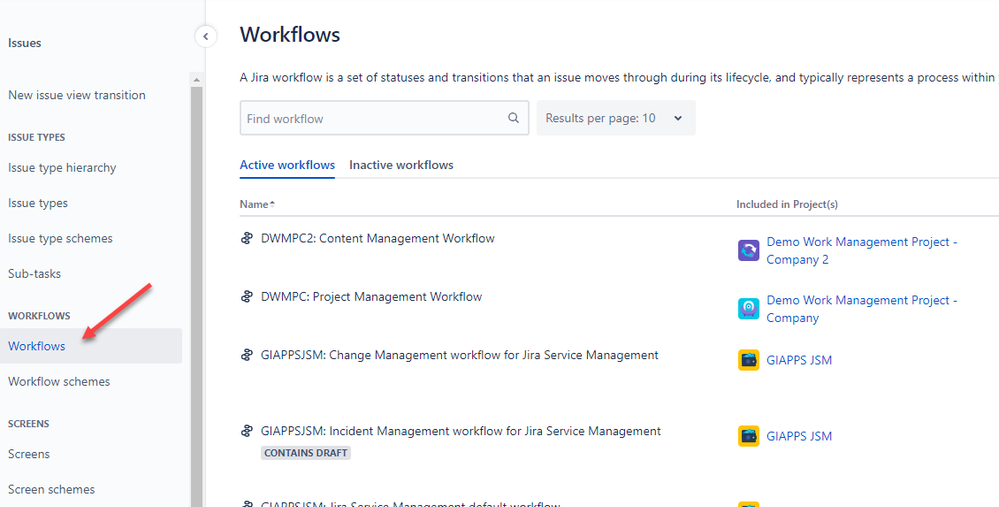Click the Issues heading in sidebar
Image resolution: width=999 pixels, height=507 pixels.
(x=24, y=43)
